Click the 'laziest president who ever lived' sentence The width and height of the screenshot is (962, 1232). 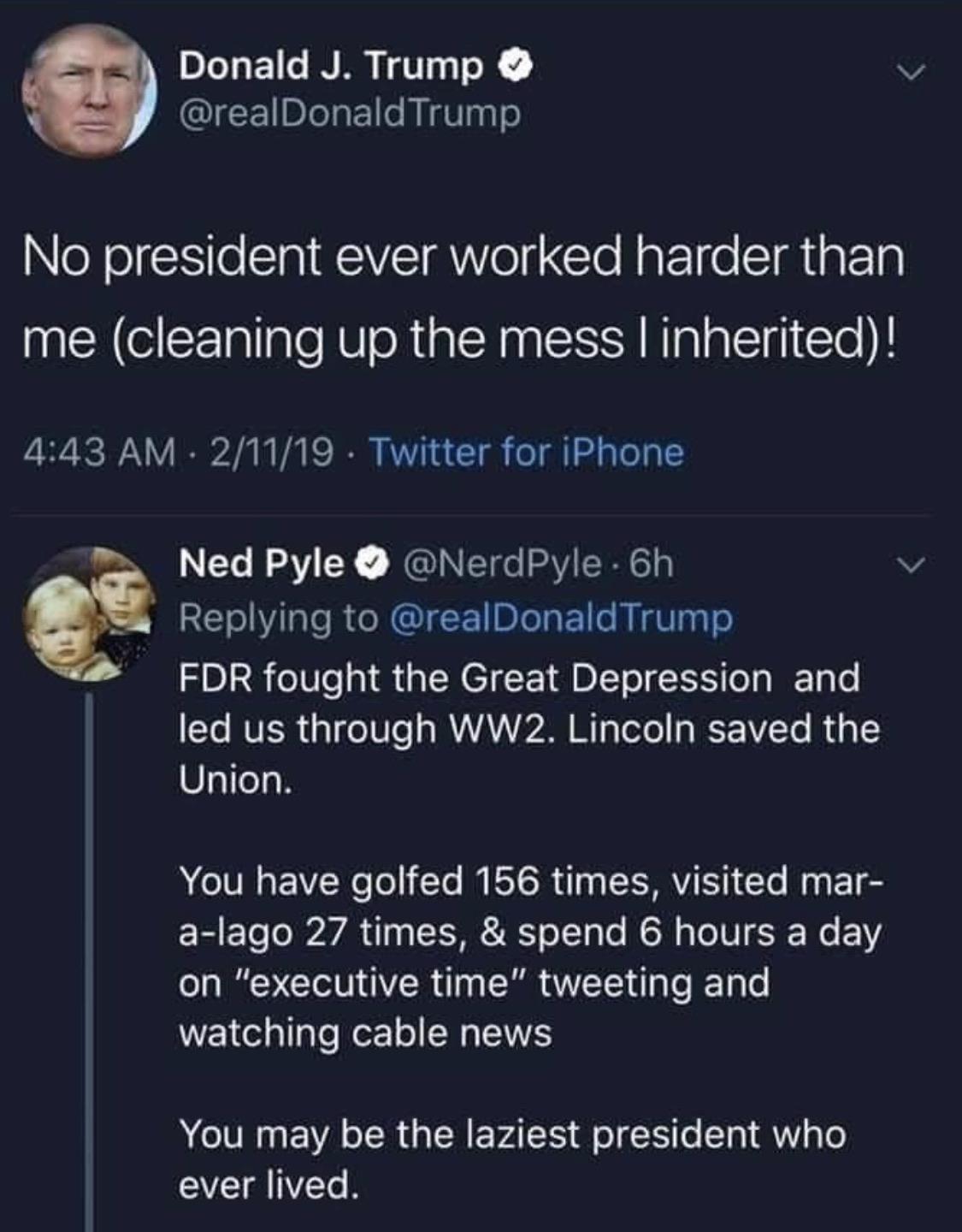click(x=512, y=1159)
